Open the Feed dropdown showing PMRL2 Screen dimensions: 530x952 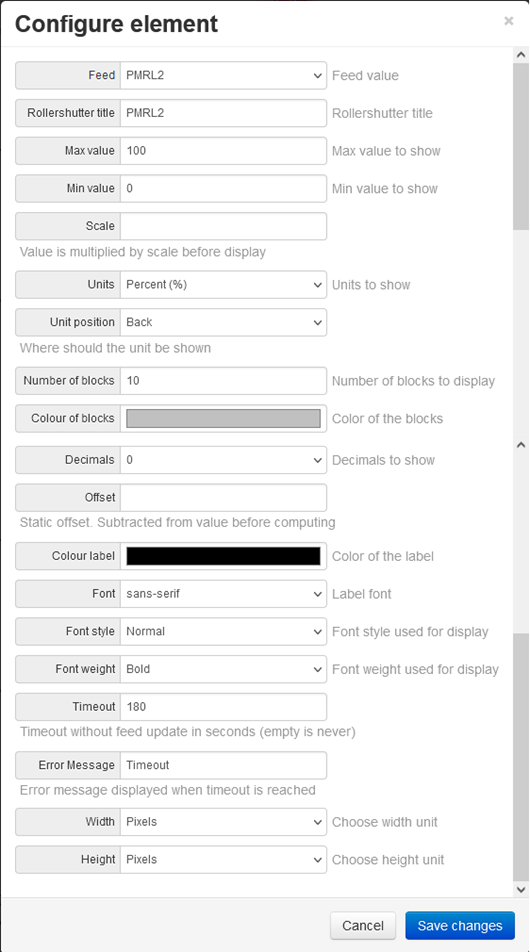223,75
